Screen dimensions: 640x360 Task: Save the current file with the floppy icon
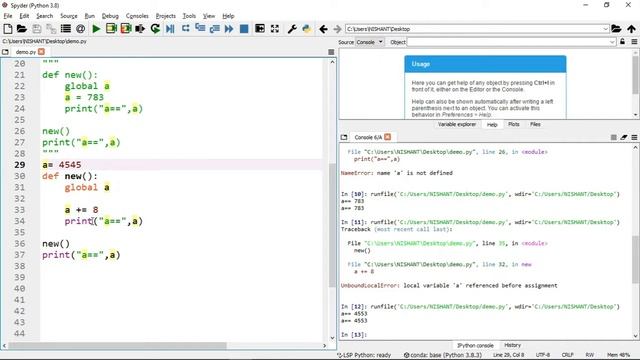point(37,29)
